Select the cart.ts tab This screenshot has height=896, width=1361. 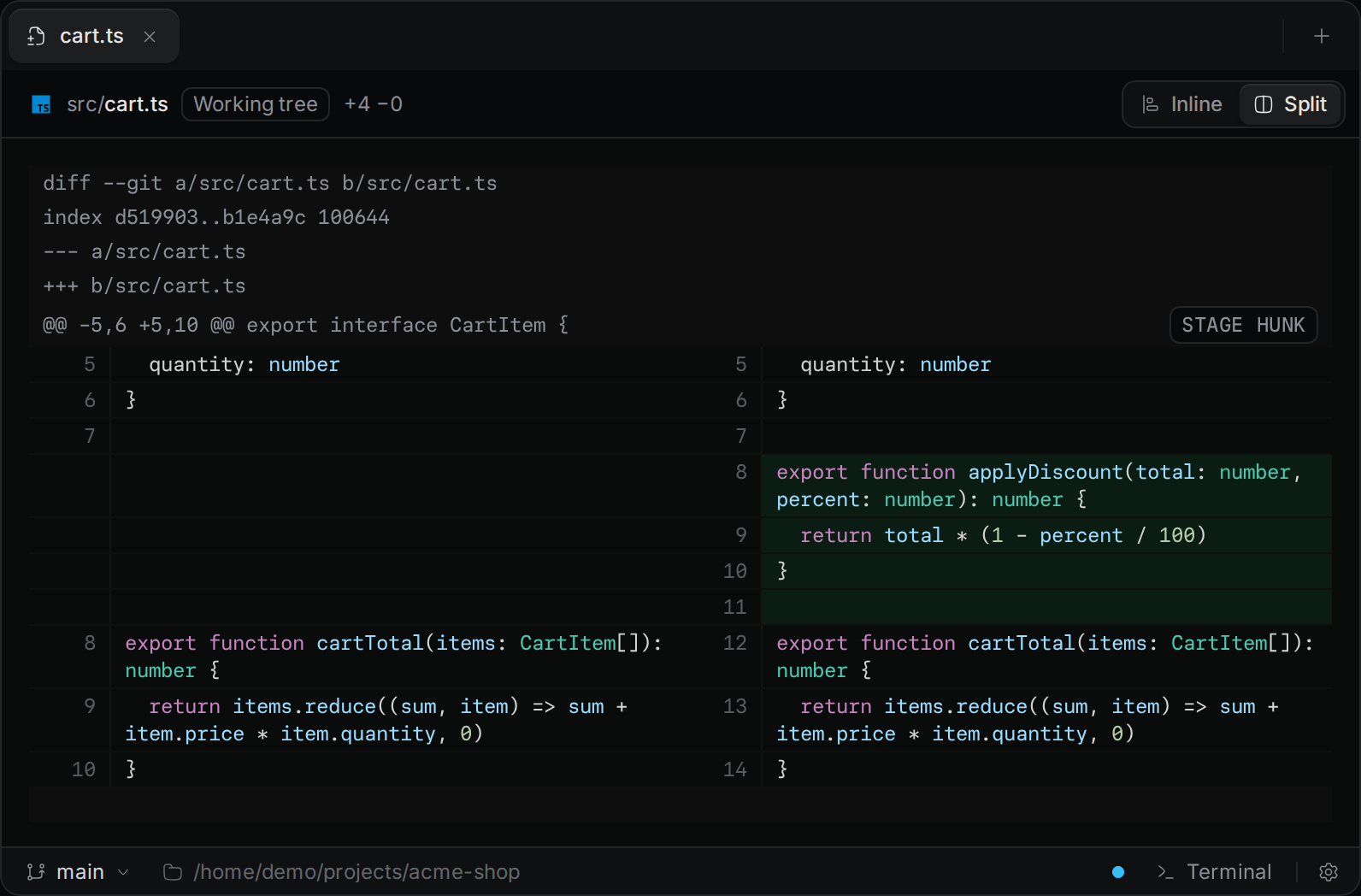tap(94, 36)
